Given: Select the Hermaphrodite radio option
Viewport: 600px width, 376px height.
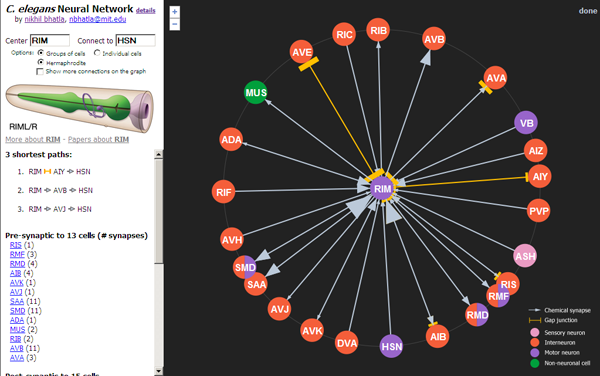Looking at the screenshot, I should (x=41, y=62).
